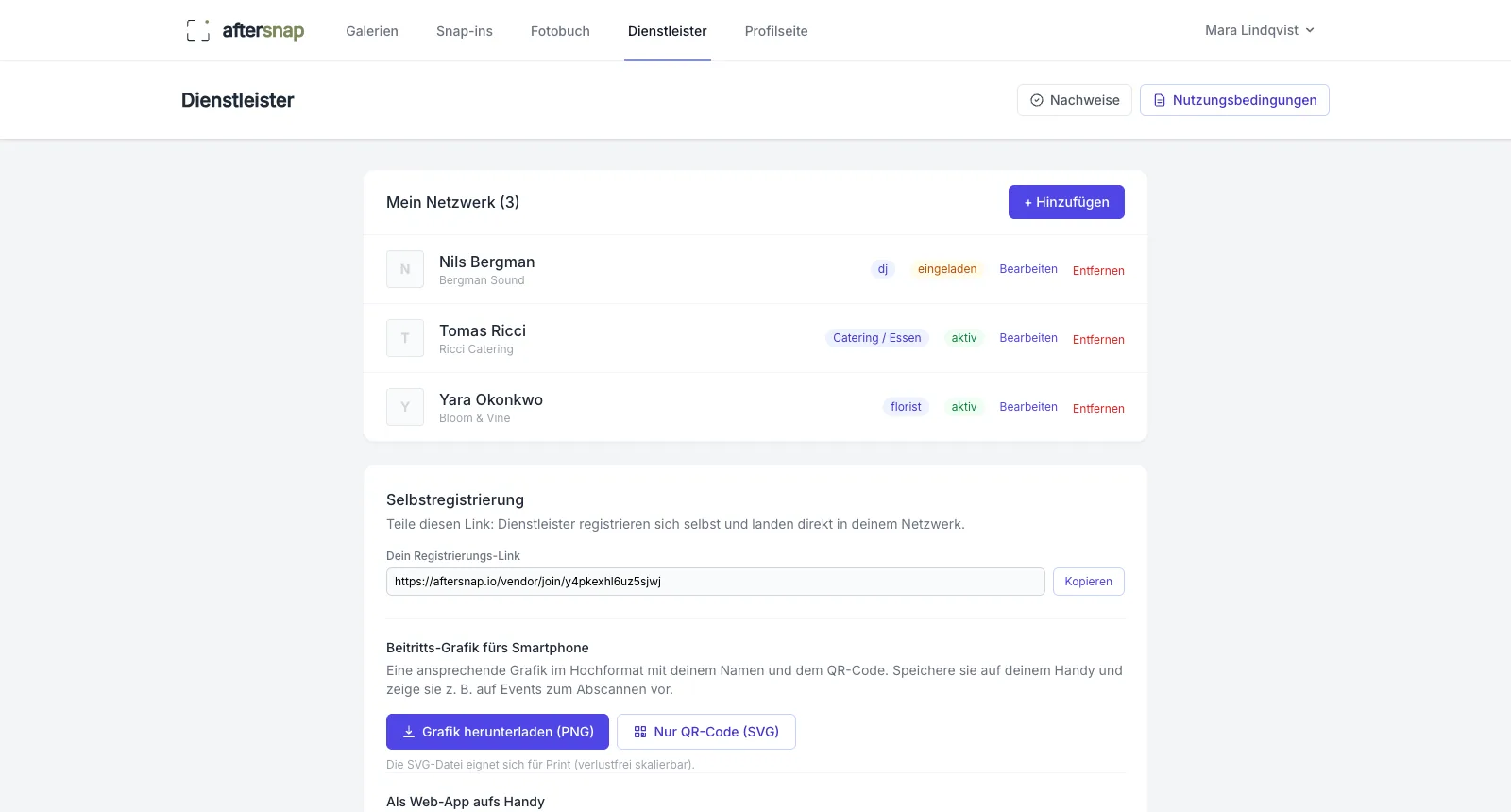Click the eingeladen status badge

click(947, 269)
